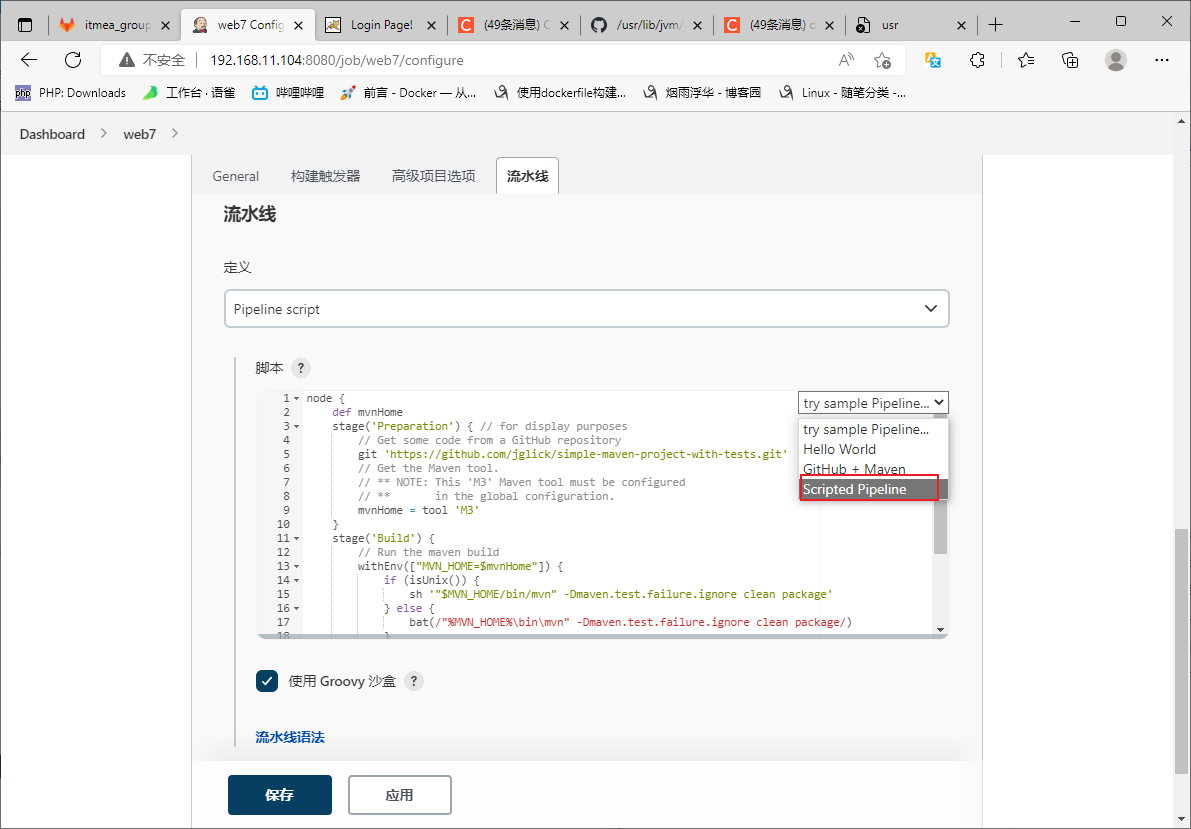Click the 'M3' tool string on line 9
The height and width of the screenshot is (829, 1191).
coord(466,510)
